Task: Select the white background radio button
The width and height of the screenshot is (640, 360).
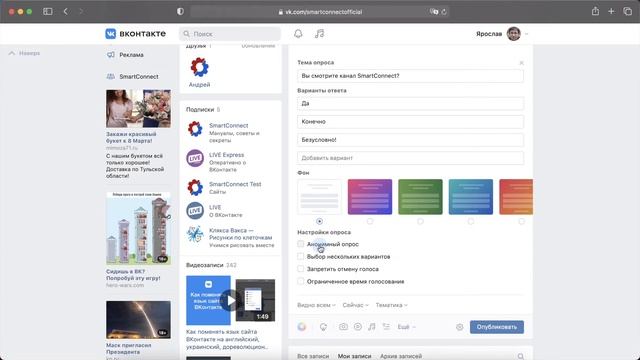Action: (x=320, y=221)
